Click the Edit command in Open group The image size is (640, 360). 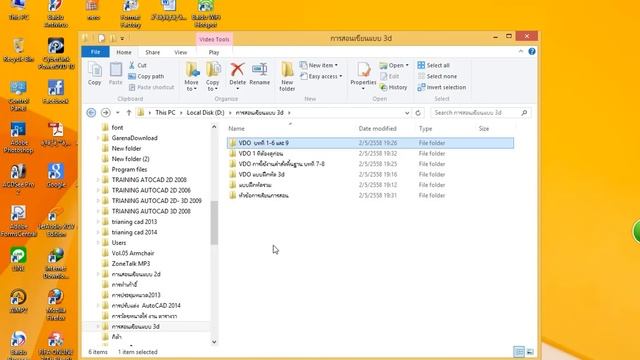pos(389,76)
